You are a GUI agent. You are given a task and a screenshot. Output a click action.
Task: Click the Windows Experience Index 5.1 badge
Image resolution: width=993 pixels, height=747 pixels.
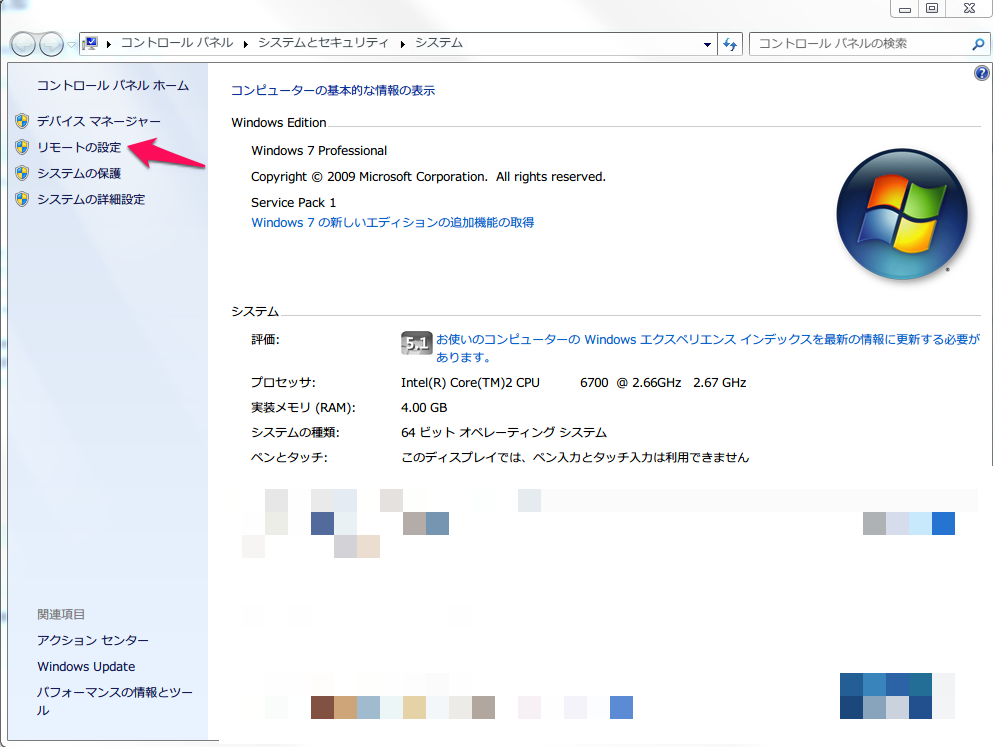click(416, 343)
